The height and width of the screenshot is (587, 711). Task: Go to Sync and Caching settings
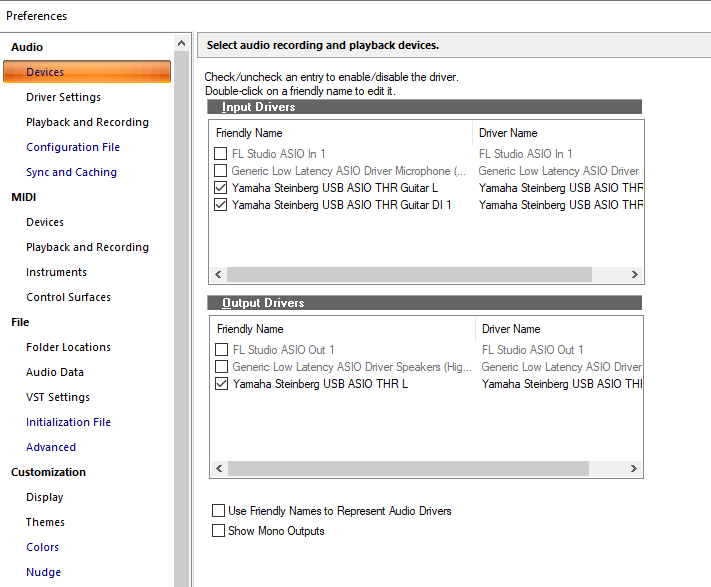tap(71, 172)
